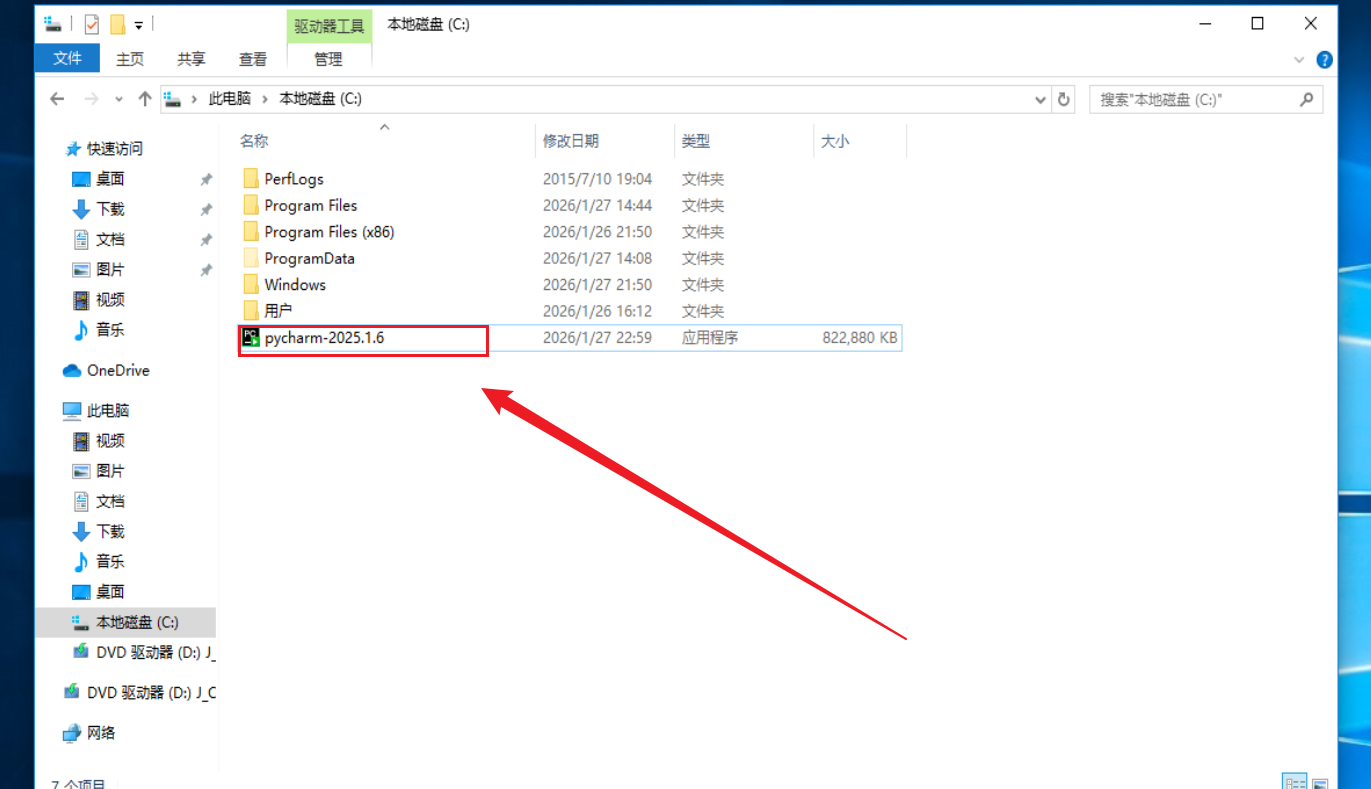This screenshot has width=1371, height=789.
Task: Select the first DVD 驱动器 (D:) entry under 此电脑
Action: (144, 652)
